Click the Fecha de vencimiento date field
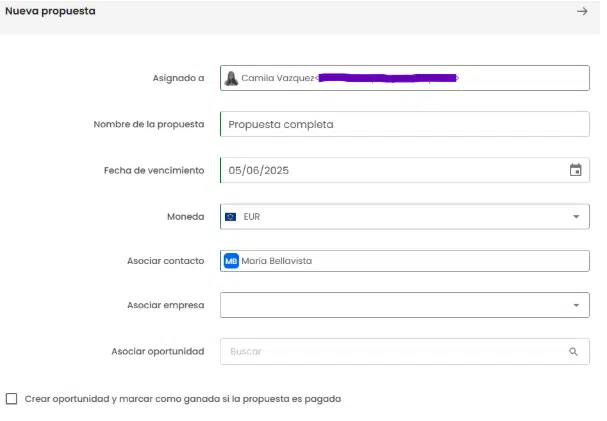Image resolution: width=607 pixels, height=421 pixels. click(x=405, y=170)
